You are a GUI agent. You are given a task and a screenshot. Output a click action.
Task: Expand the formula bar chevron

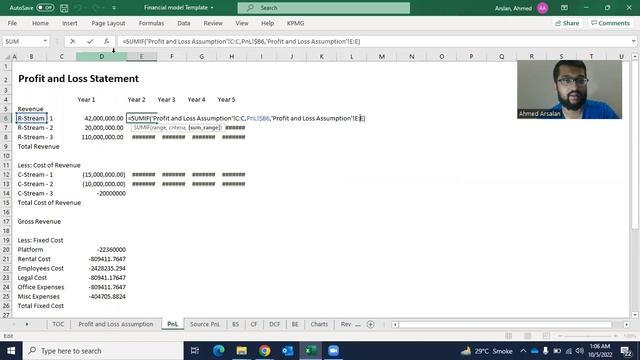click(x=633, y=41)
